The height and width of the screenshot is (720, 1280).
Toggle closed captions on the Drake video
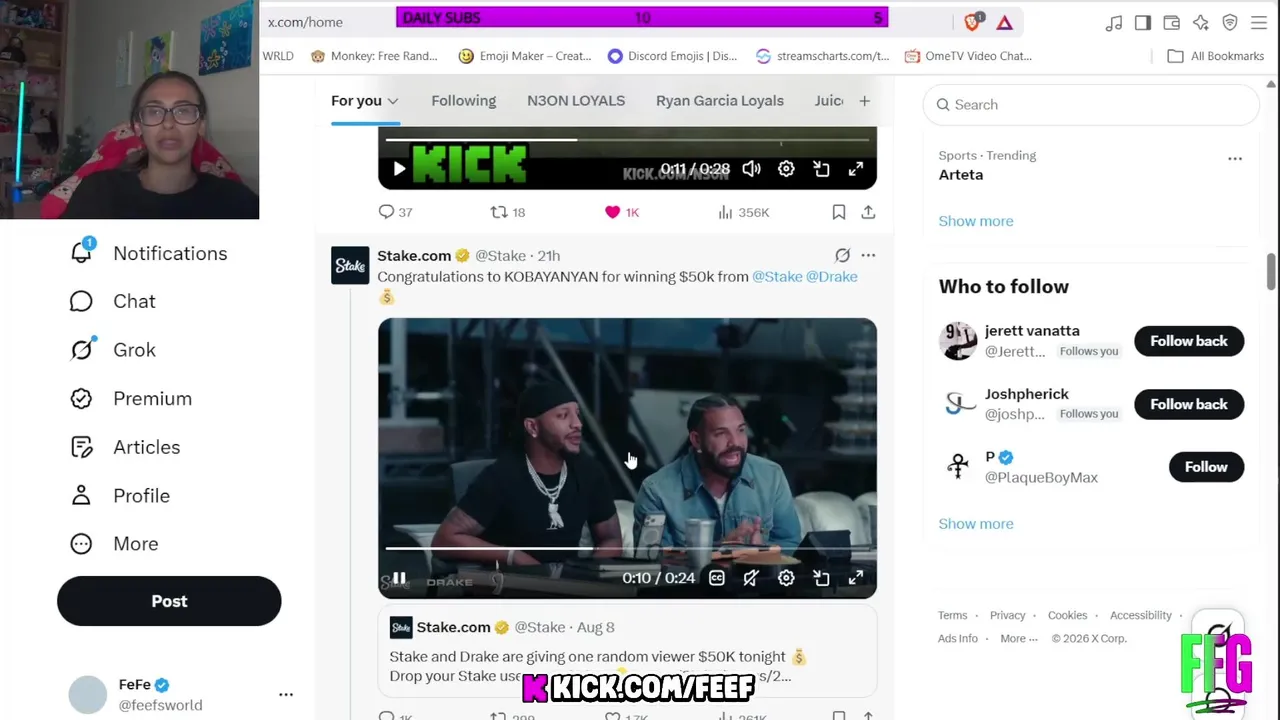coord(716,578)
